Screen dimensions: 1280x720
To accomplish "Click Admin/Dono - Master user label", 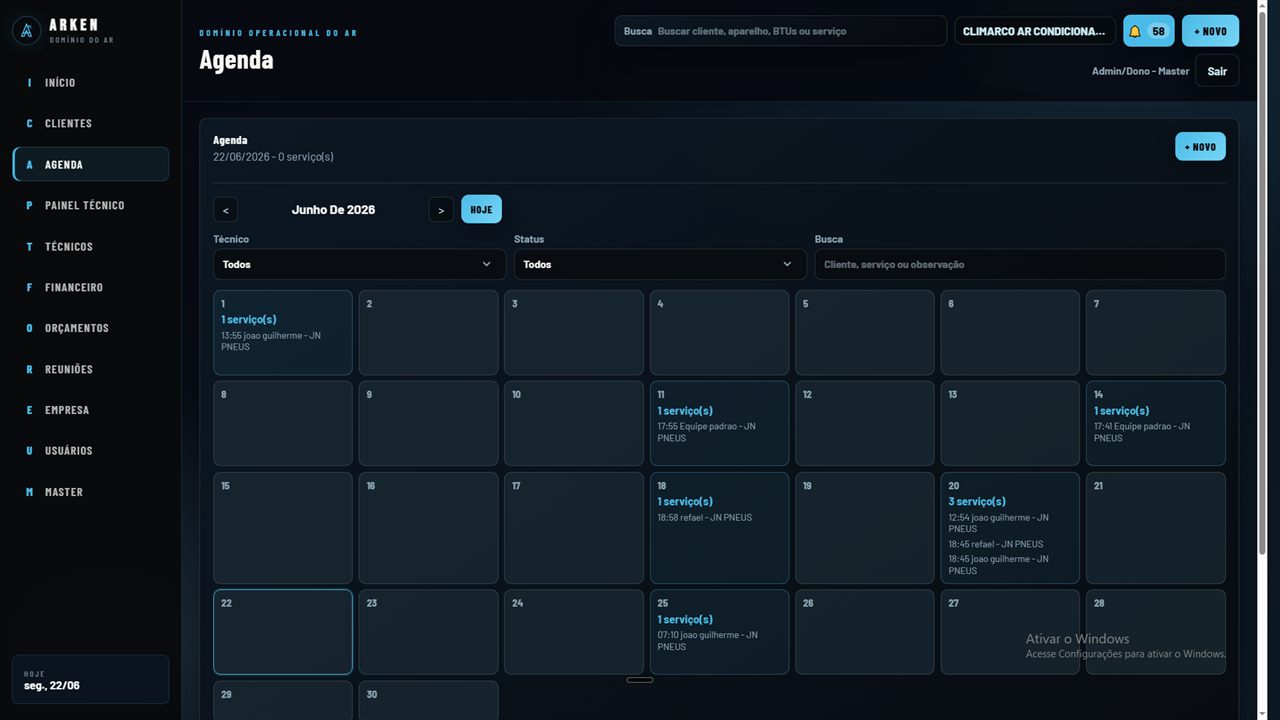I will (1141, 72).
